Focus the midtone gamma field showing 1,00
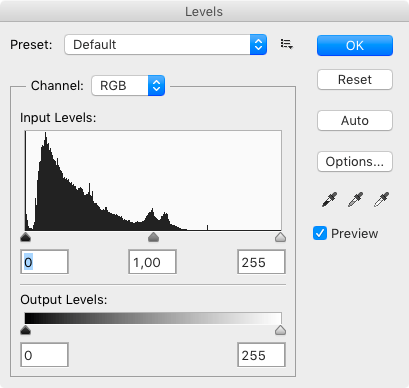 pos(152,262)
